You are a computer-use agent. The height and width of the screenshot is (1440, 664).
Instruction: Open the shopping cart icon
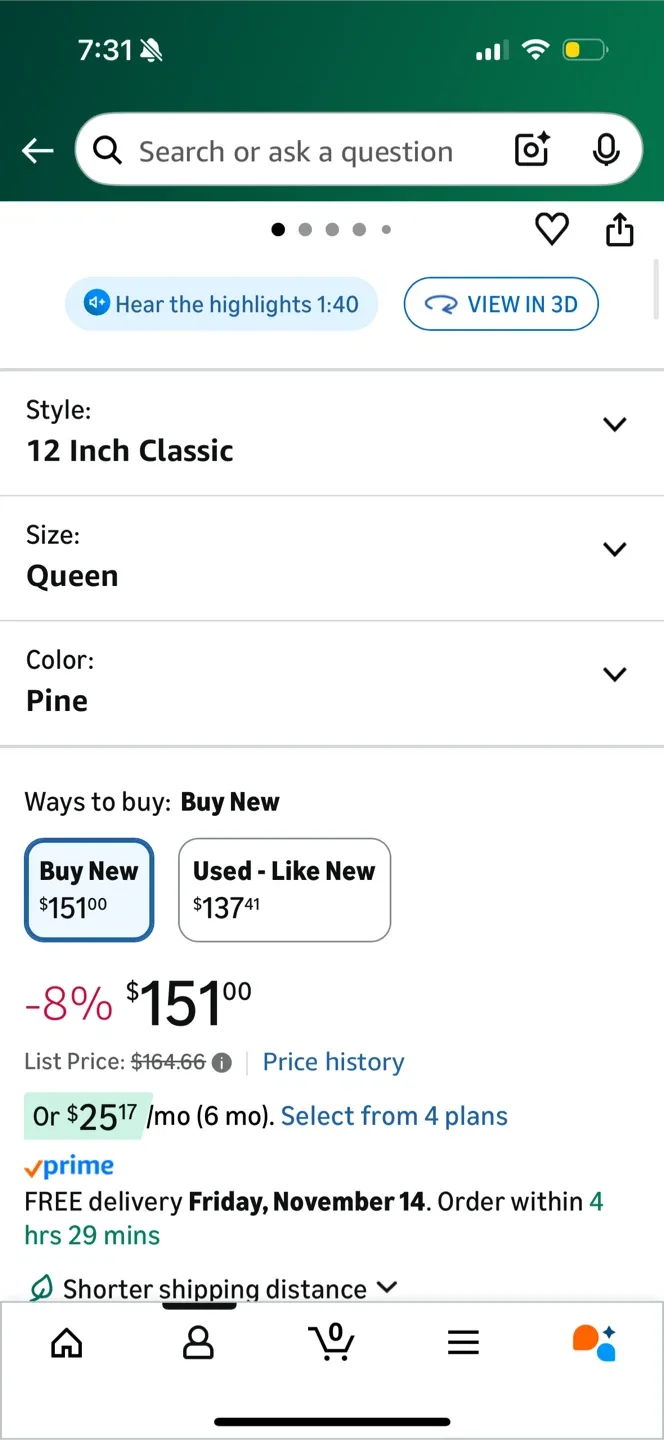(331, 1342)
